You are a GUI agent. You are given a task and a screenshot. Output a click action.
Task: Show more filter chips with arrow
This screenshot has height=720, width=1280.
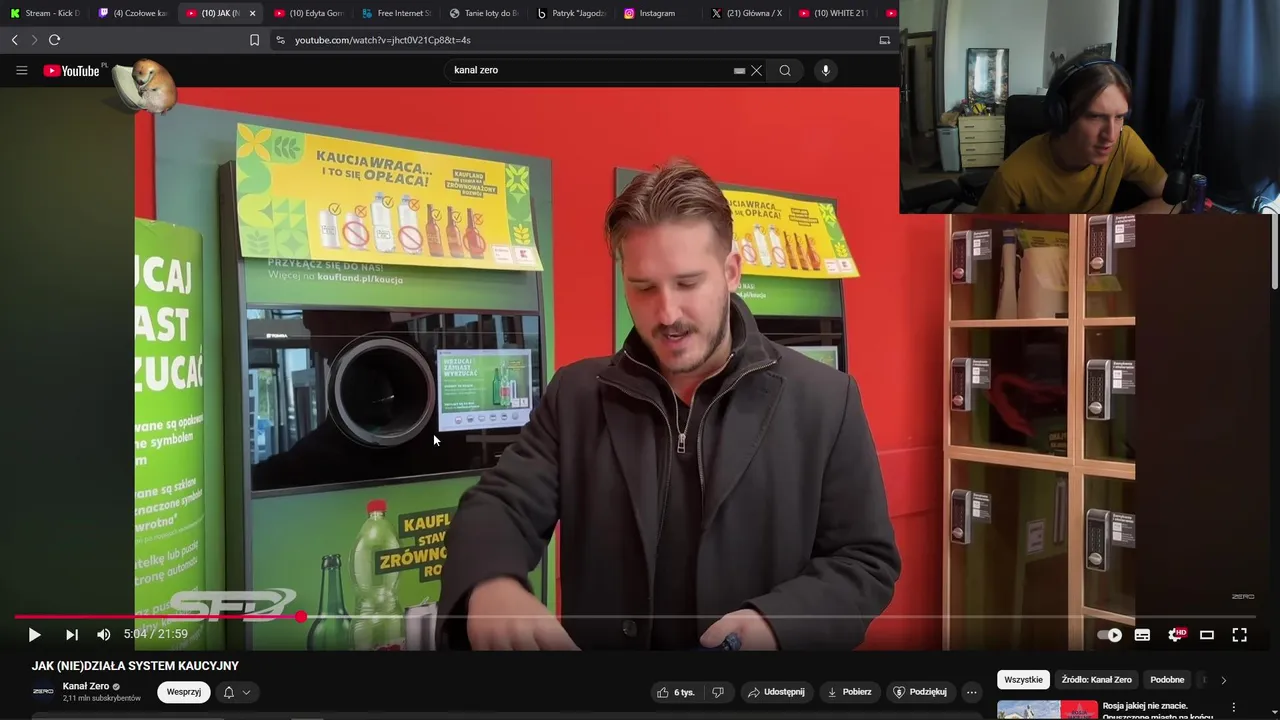tap(1223, 680)
